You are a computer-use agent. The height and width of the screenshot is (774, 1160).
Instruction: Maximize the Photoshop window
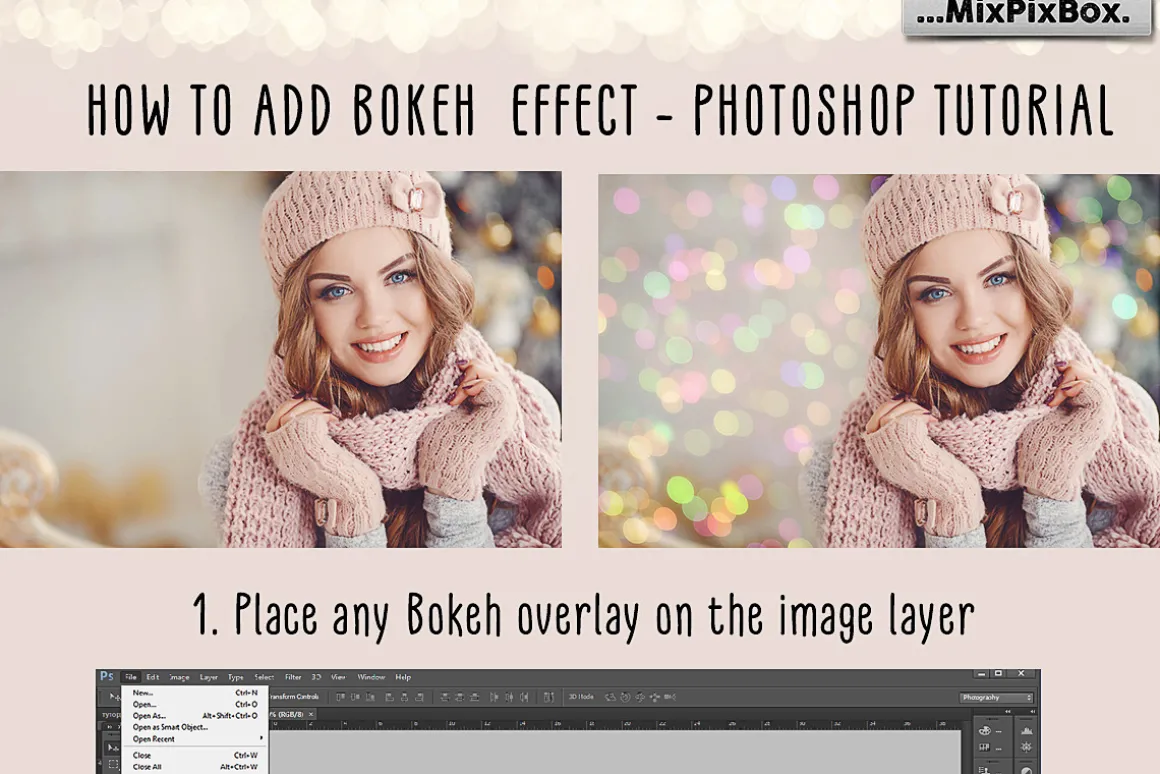click(x=998, y=673)
